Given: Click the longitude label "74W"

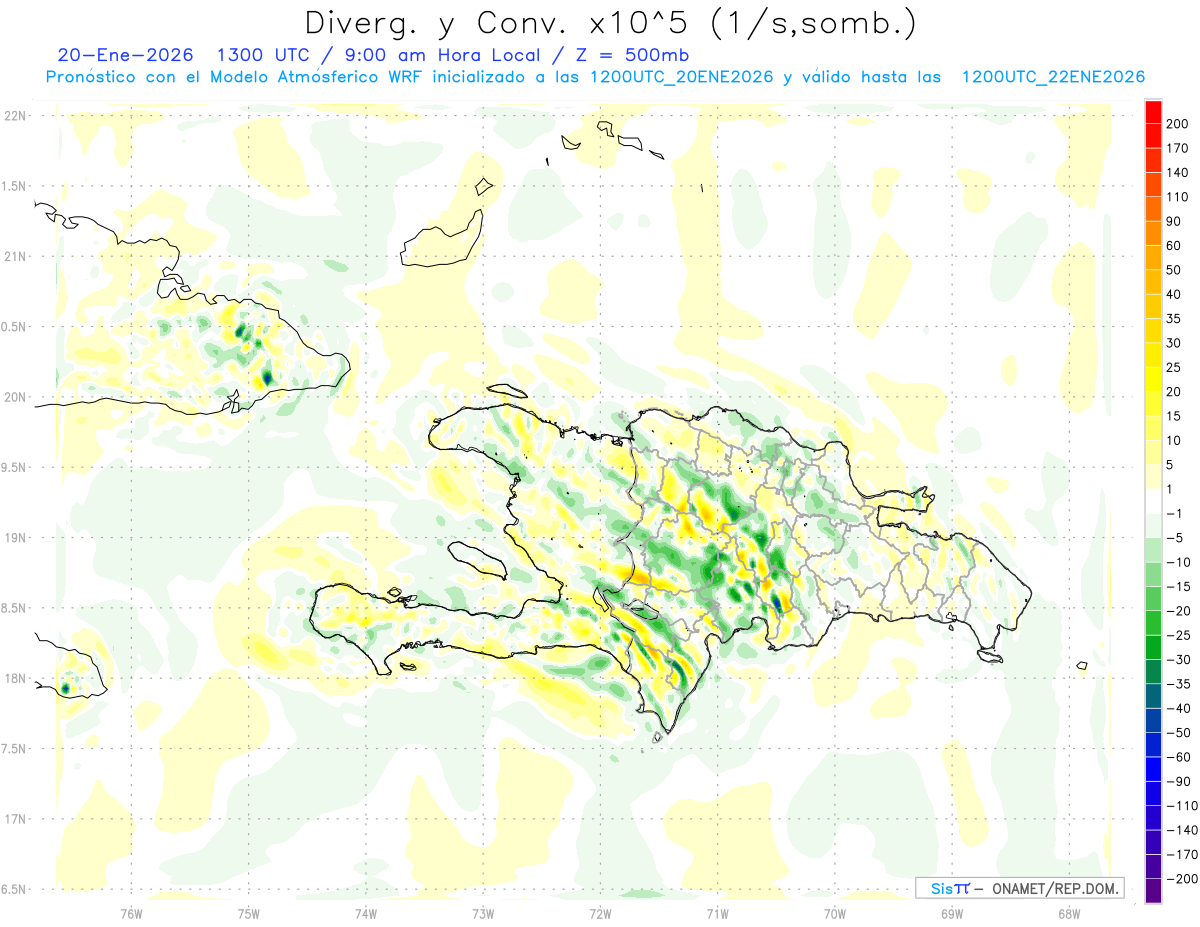Looking at the screenshot, I should [365, 913].
